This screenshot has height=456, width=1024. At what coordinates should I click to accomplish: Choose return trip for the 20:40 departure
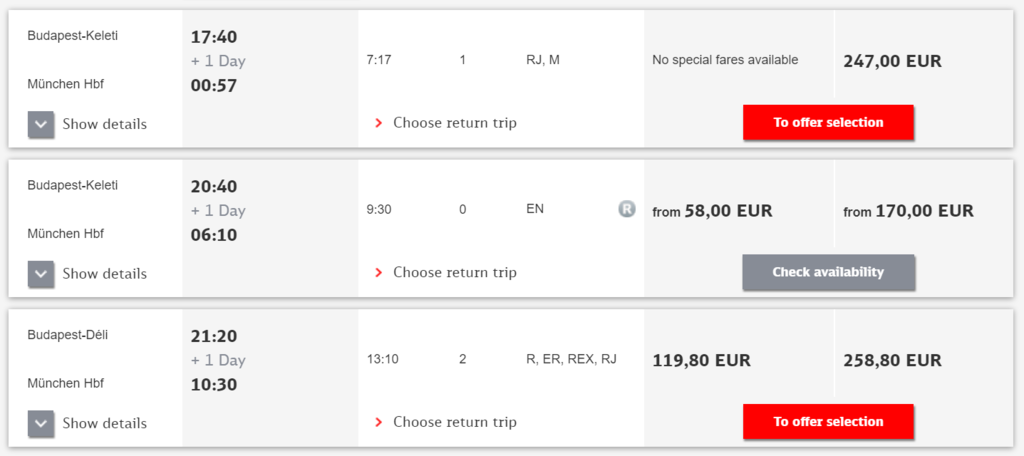coord(454,273)
